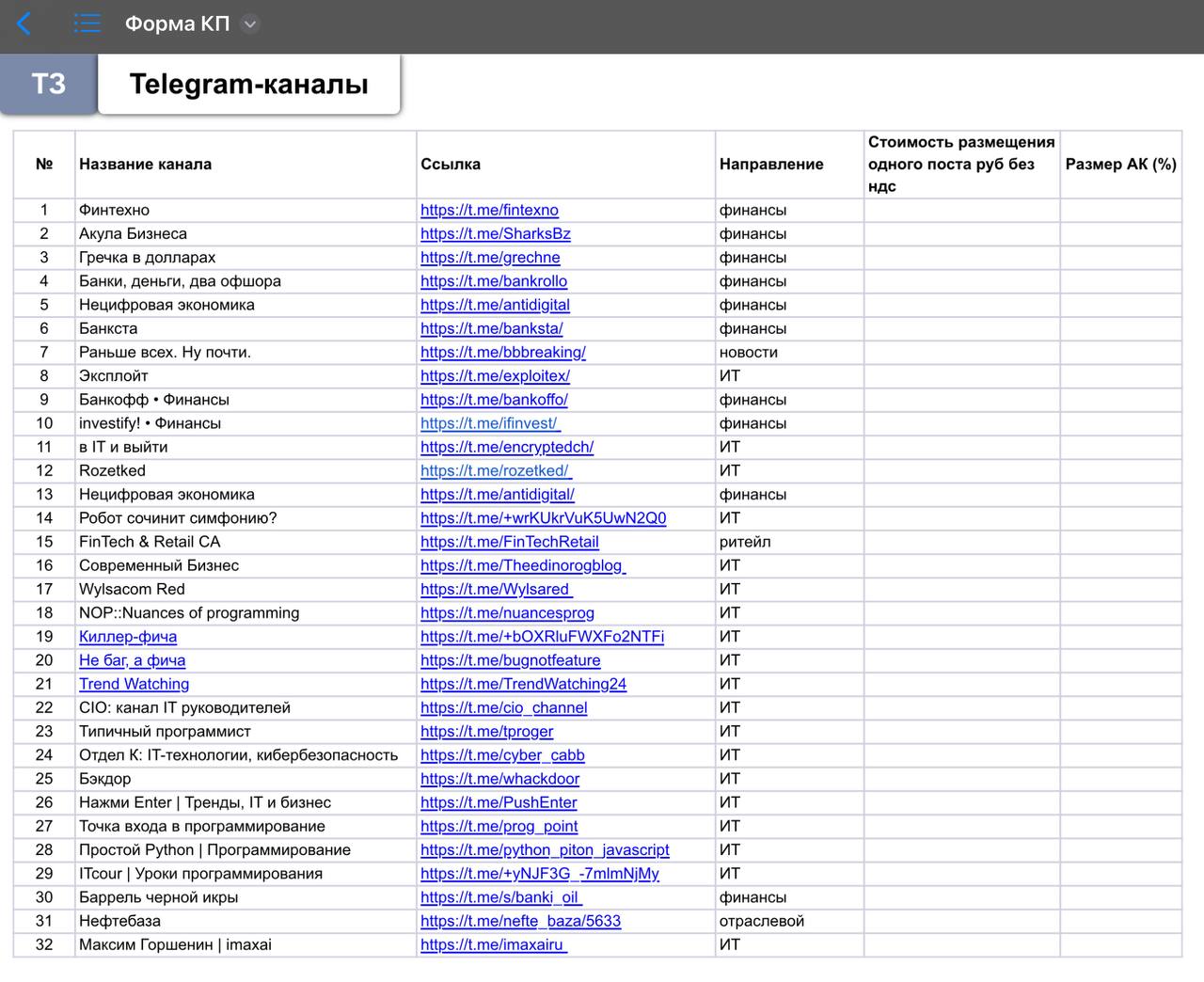This screenshot has width=1204, height=982.
Task: Open the Trend Watching channel name link
Action: click(x=134, y=684)
